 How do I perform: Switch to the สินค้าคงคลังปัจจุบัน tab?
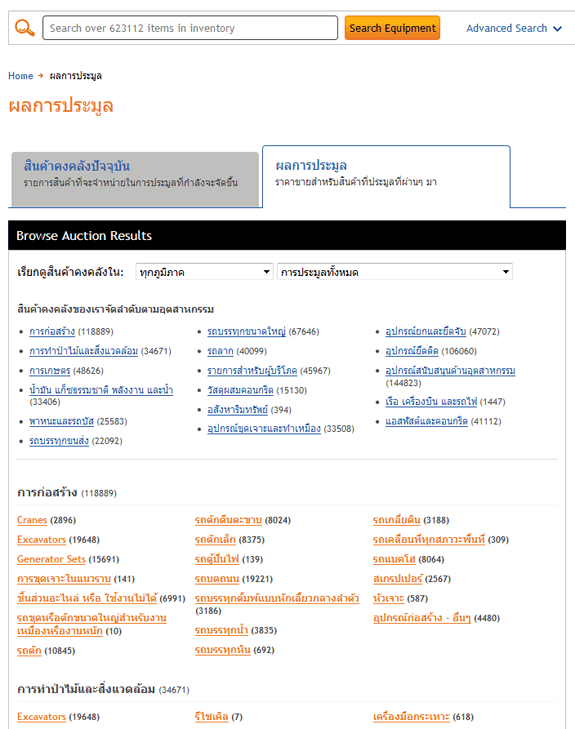[135, 179]
